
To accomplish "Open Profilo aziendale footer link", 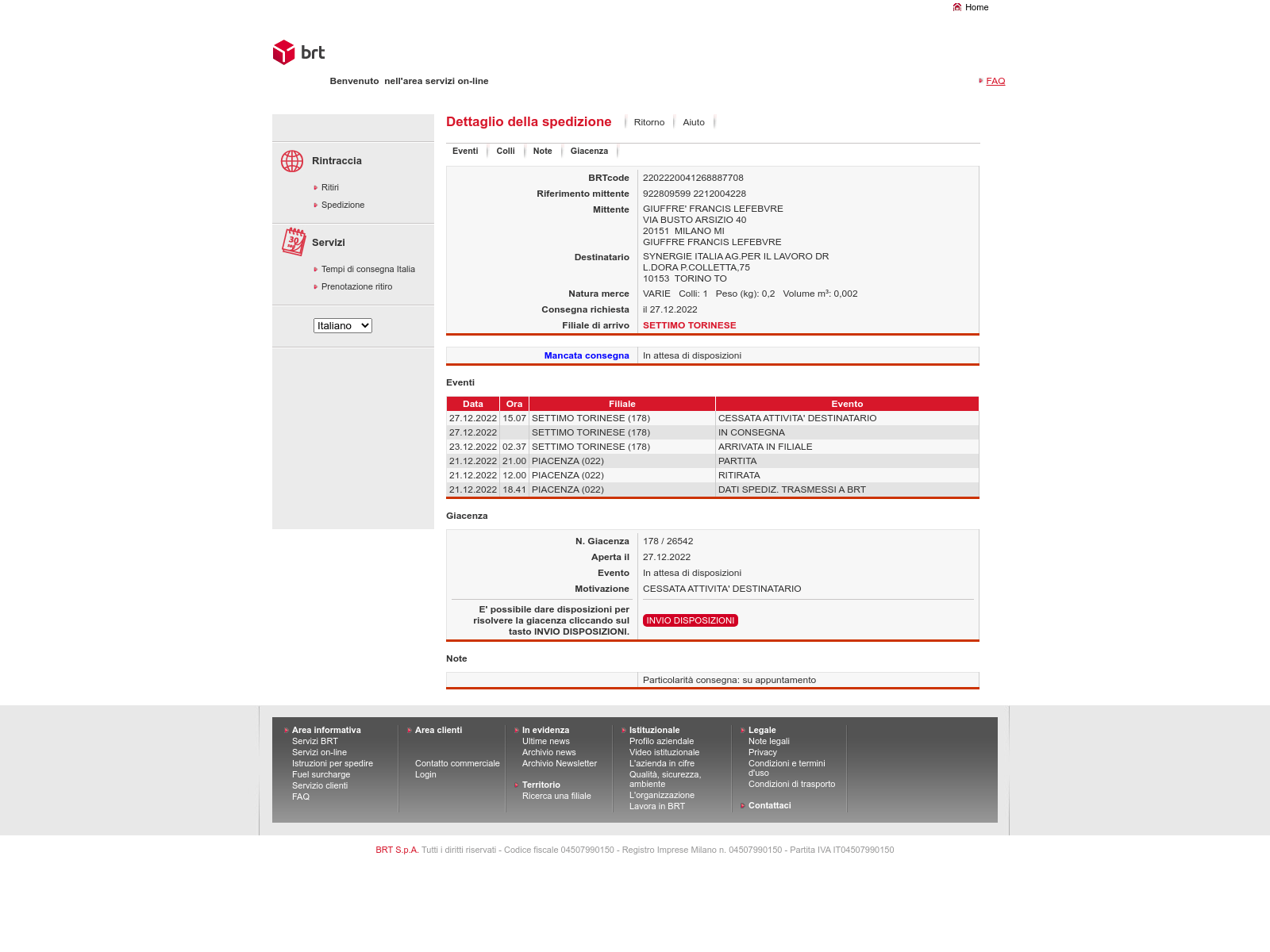I will click(x=661, y=741).
